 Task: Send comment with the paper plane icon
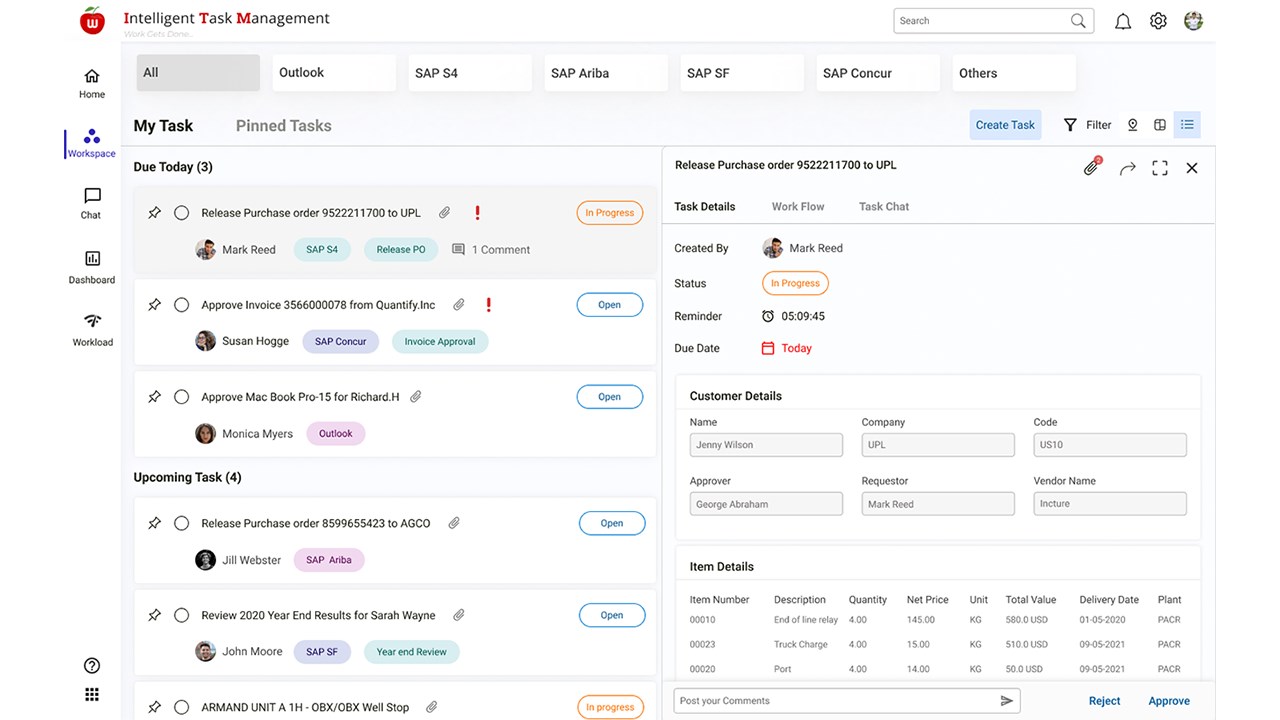(x=1007, y=701)
